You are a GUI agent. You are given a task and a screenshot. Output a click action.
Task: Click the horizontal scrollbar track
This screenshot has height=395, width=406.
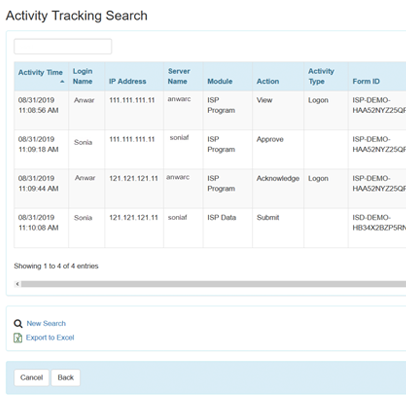pos(213,284)
